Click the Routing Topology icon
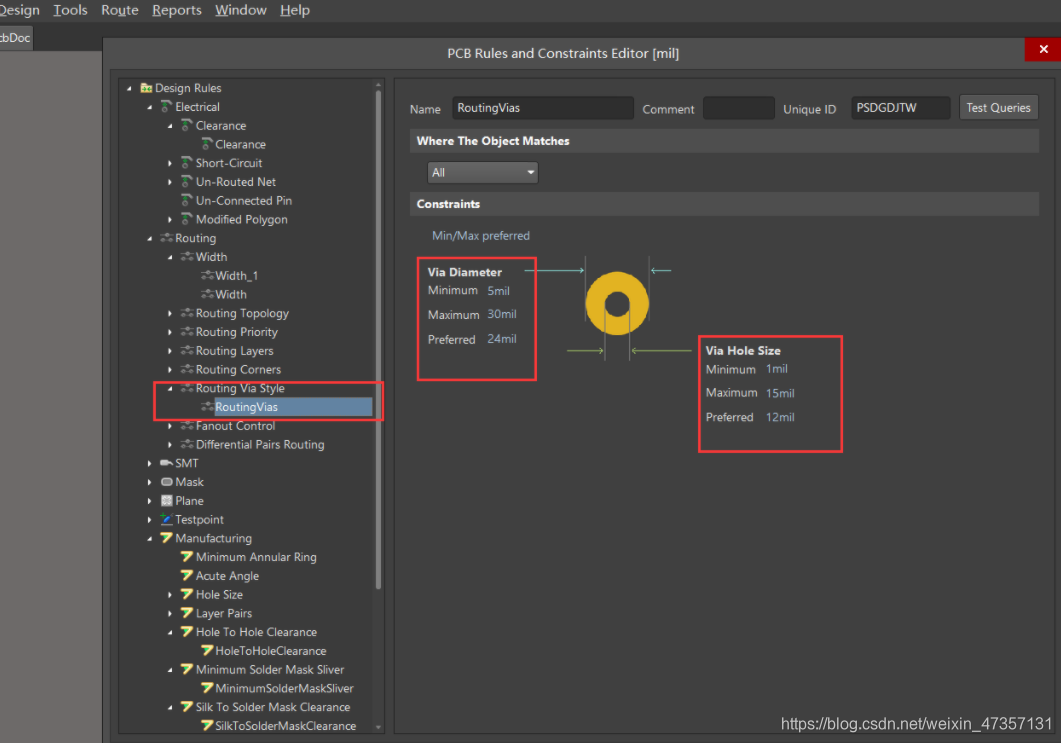Image resolution: width=1061 pixels, height=743 pixels. pyautogui.click(x=187, y=313)
